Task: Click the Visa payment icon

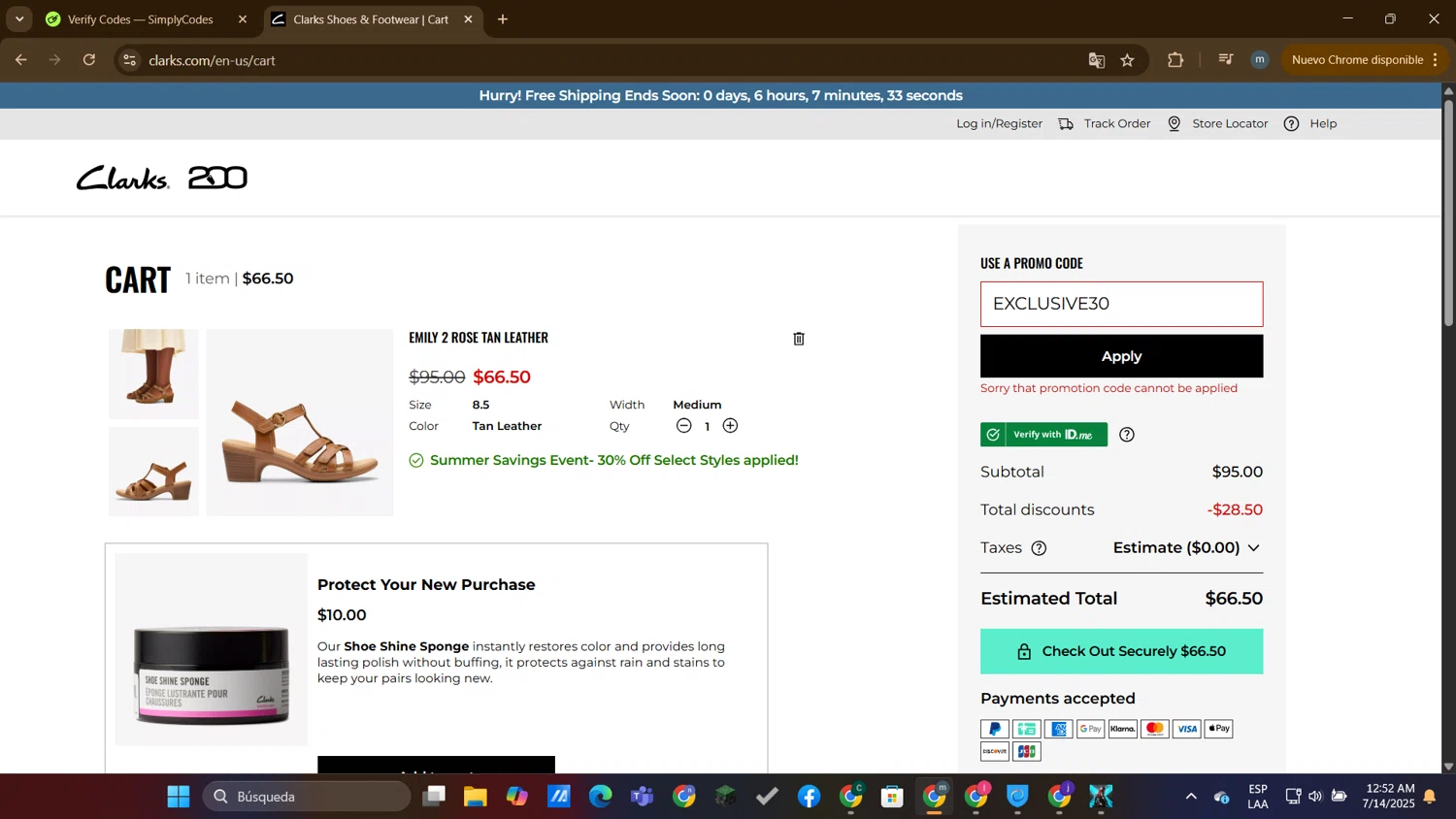Action: (1186, 729)
